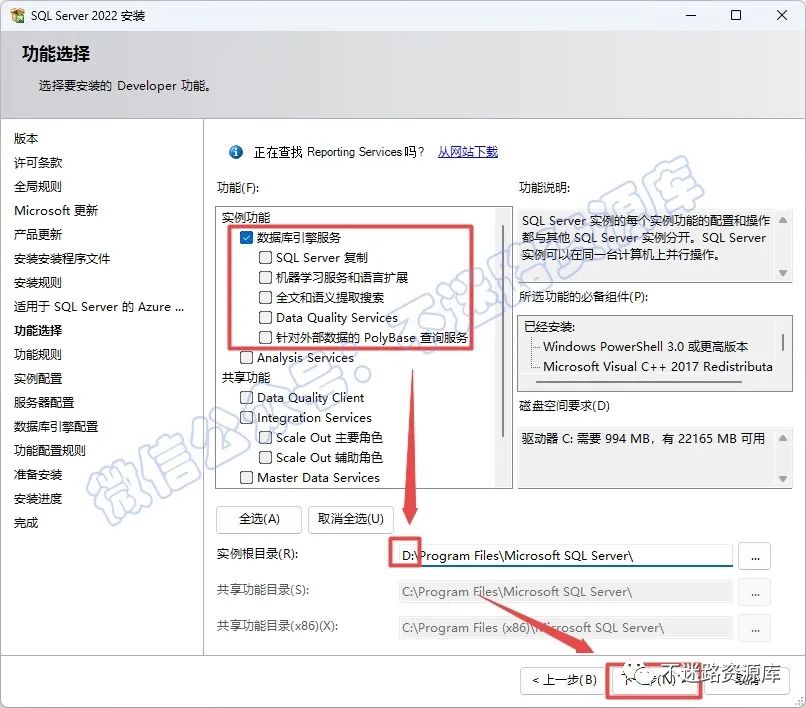
Task: Click the blue information icon beside Reporting Services
Action: point(235,152)
